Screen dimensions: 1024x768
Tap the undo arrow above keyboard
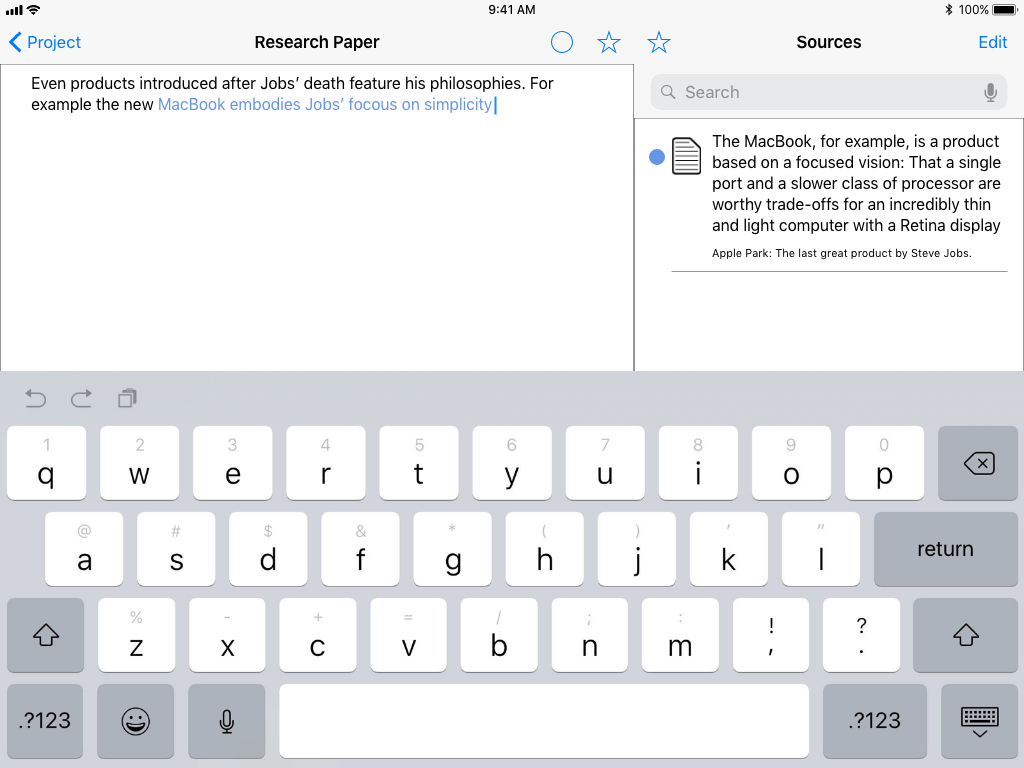pyautogui.click(x=35, y=398)
